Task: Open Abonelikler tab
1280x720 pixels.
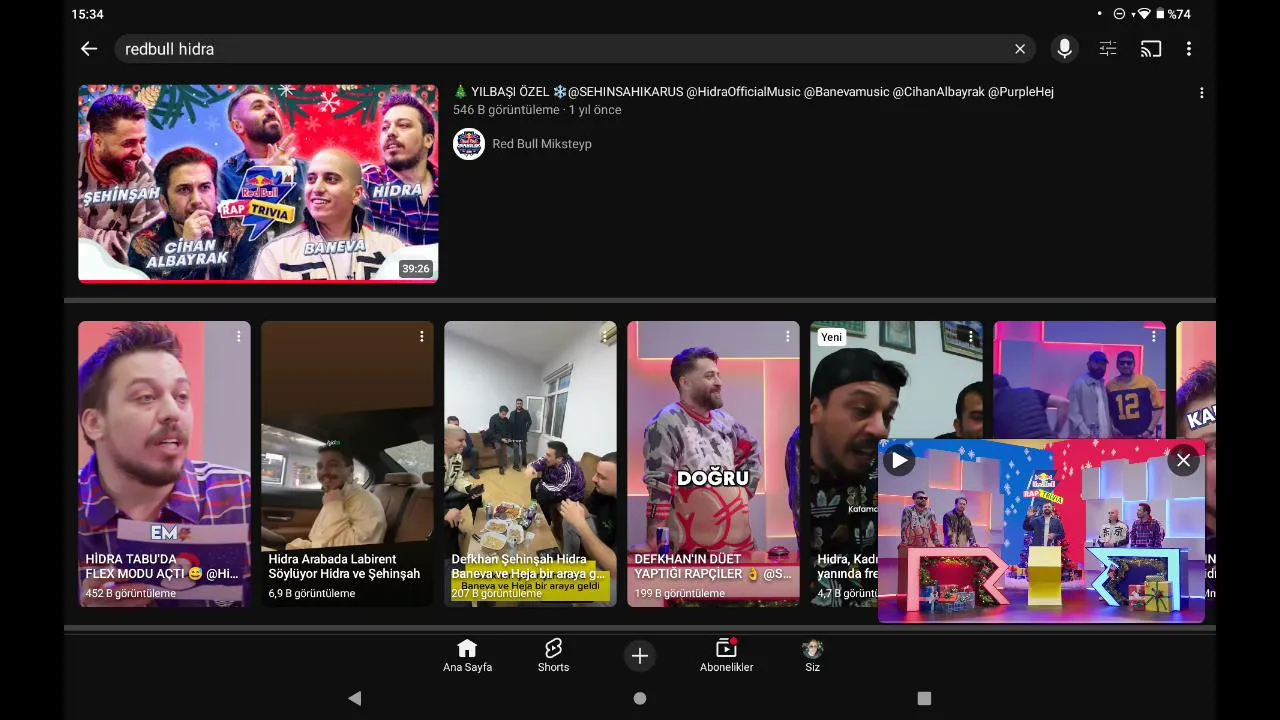Action: pos(726,655)
